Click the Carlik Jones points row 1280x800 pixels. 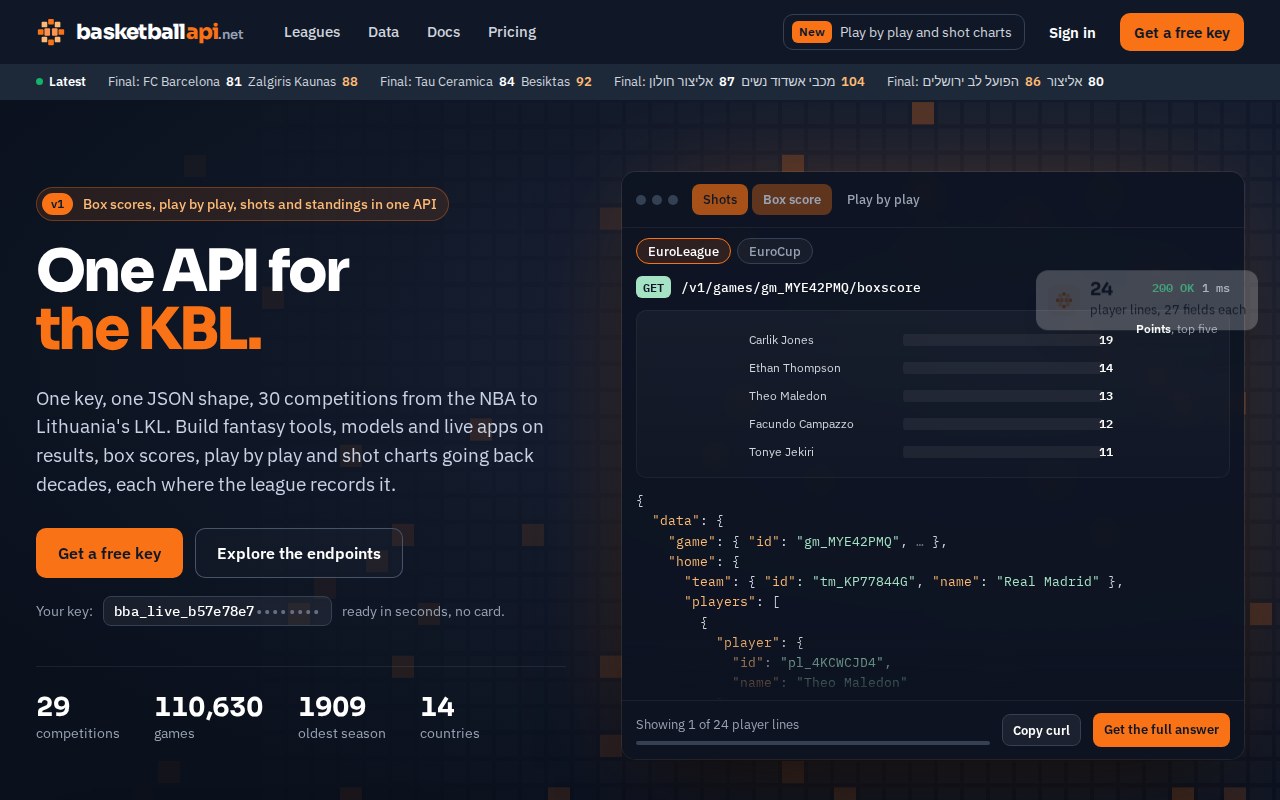[931, 340]
